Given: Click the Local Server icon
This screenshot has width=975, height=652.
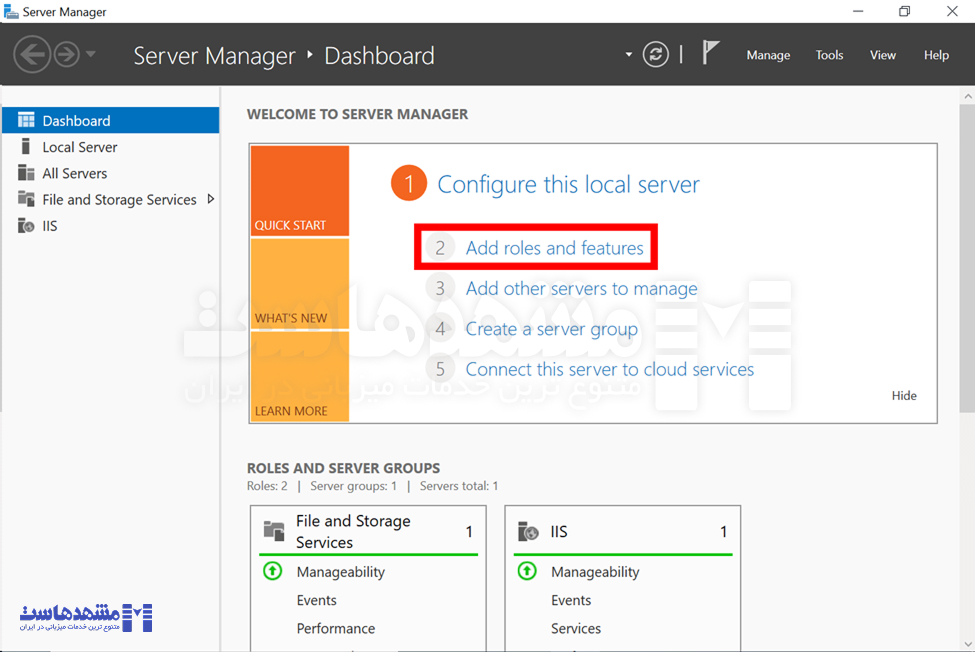Looking at the screenshot, I should (x=25, y=146).
